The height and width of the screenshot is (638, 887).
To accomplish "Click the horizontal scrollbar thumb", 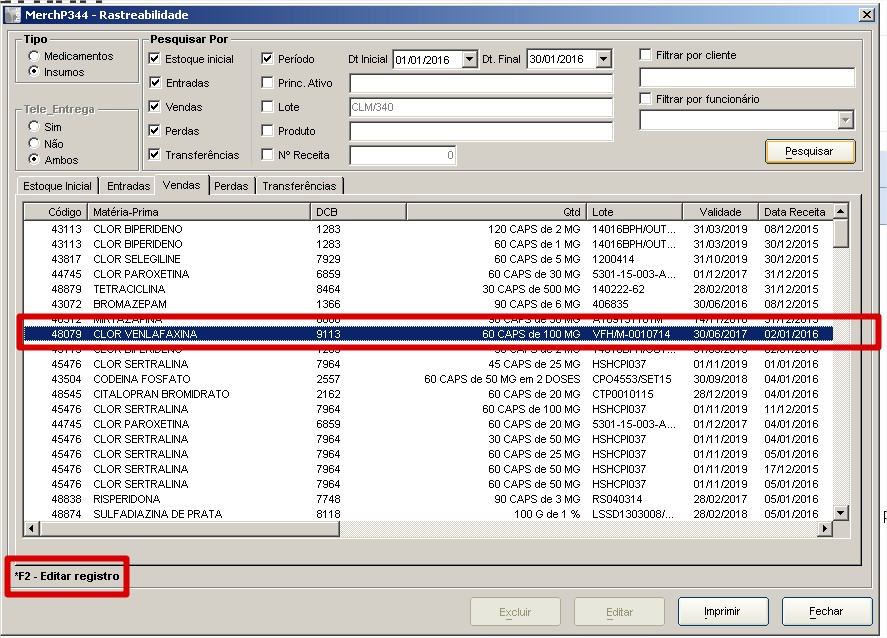I will 190,528.
